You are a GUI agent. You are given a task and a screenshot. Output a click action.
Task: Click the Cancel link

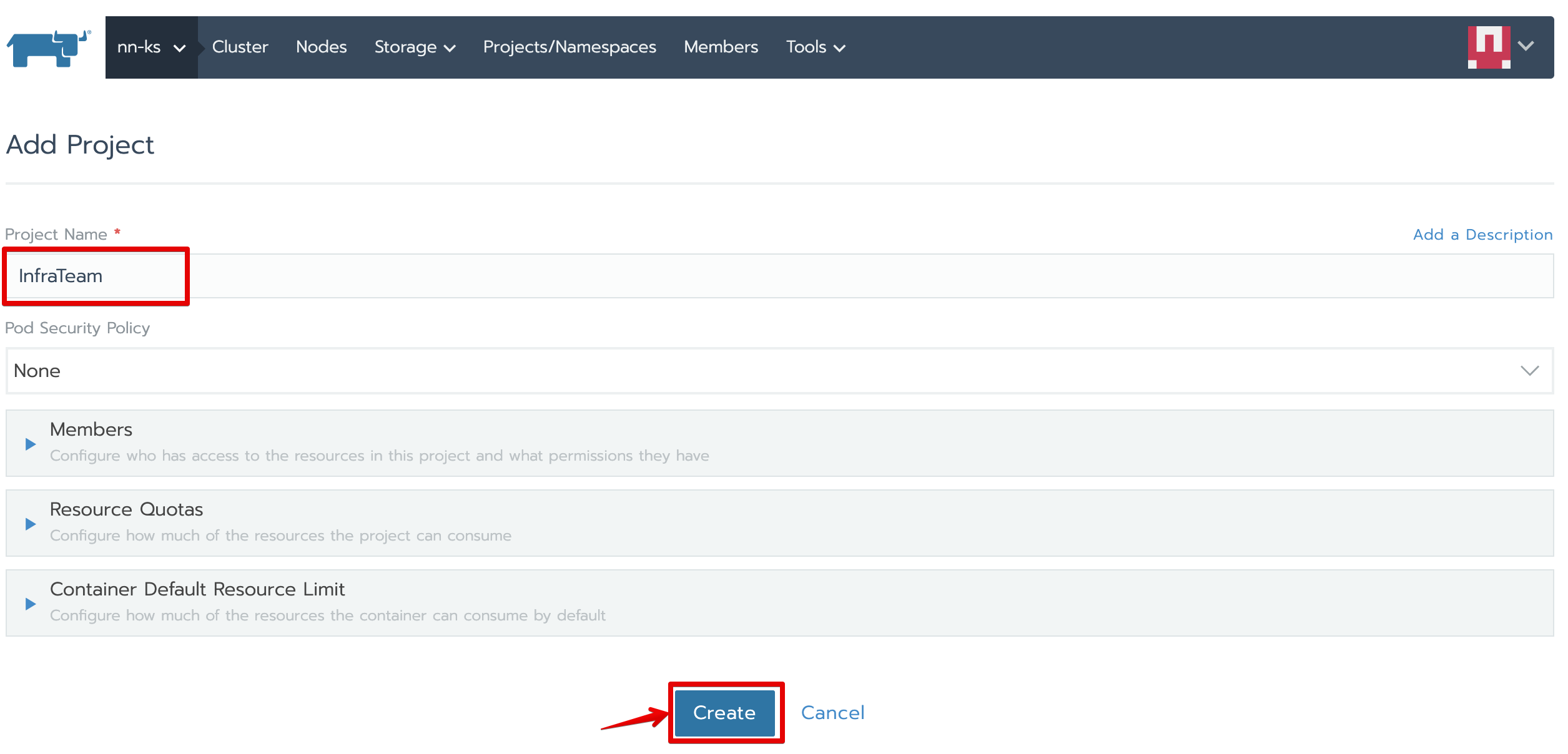(x=832, y=713)
